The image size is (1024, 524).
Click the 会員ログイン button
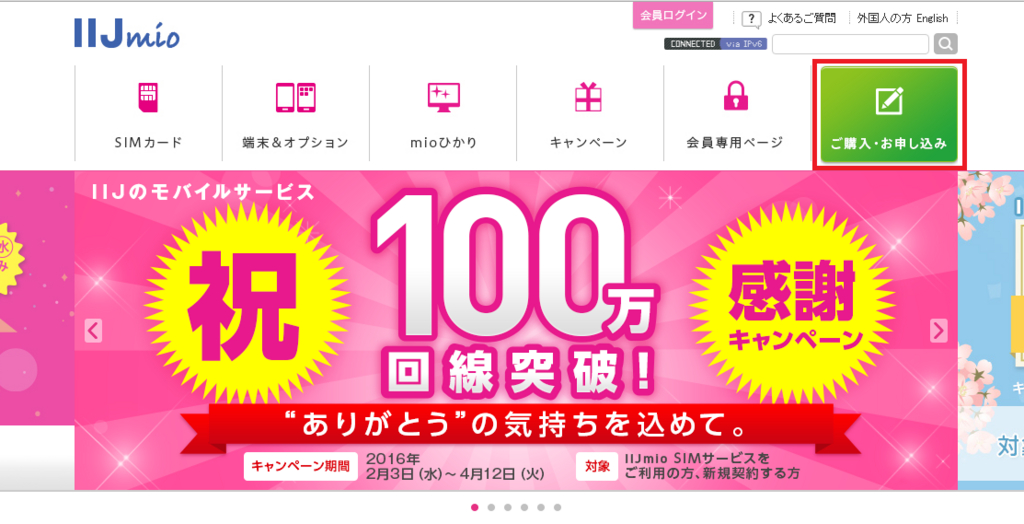pyautogui.click(x=673, y=16)
